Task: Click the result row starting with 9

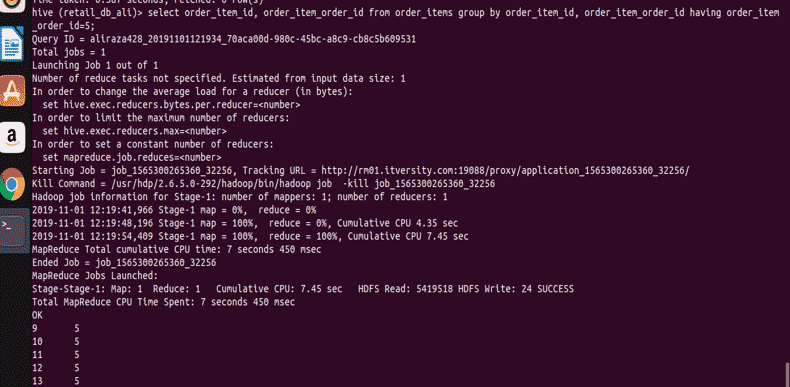Action: 55,329
